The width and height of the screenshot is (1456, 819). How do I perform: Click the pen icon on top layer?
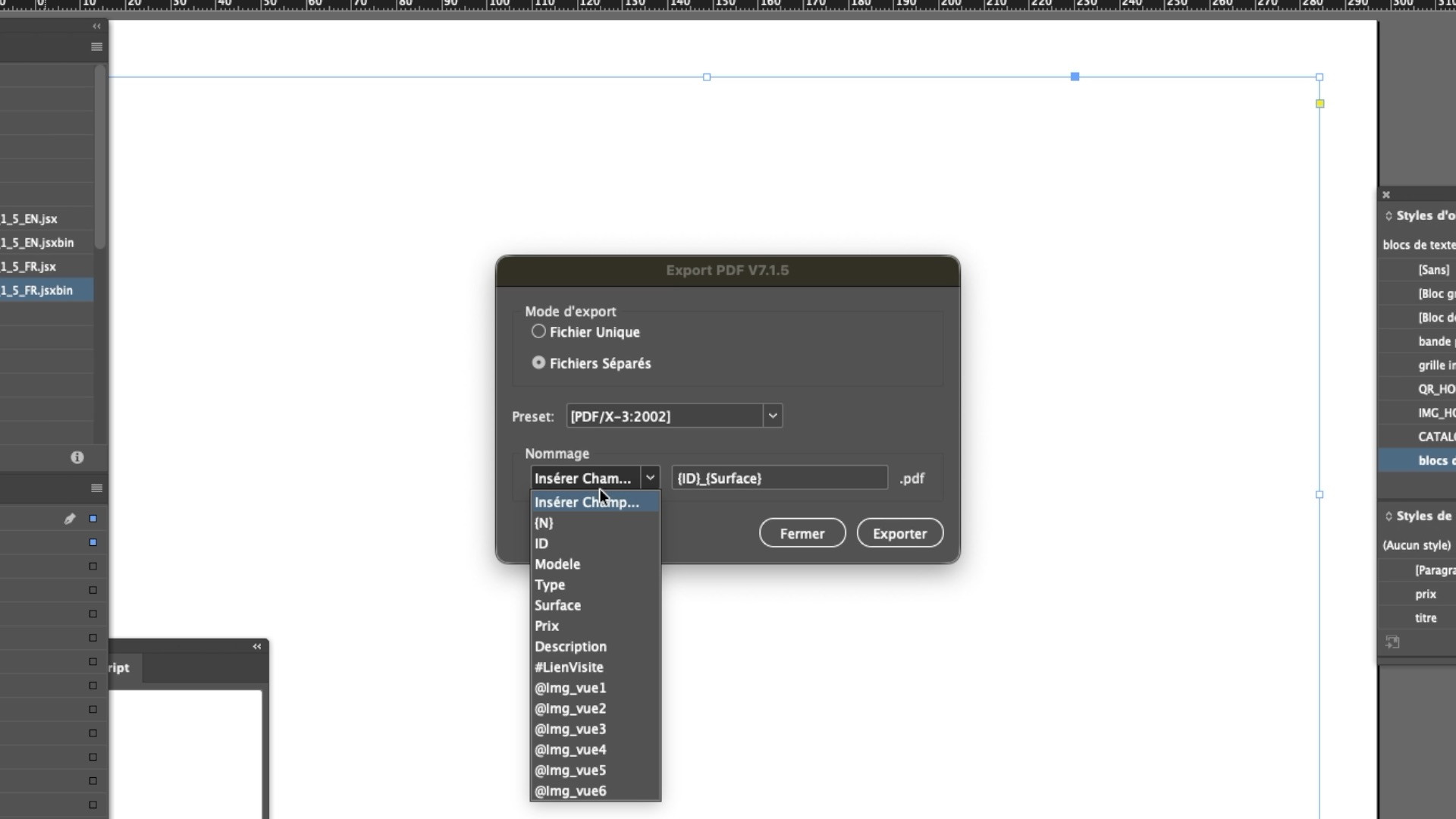(x=70, y=519)
